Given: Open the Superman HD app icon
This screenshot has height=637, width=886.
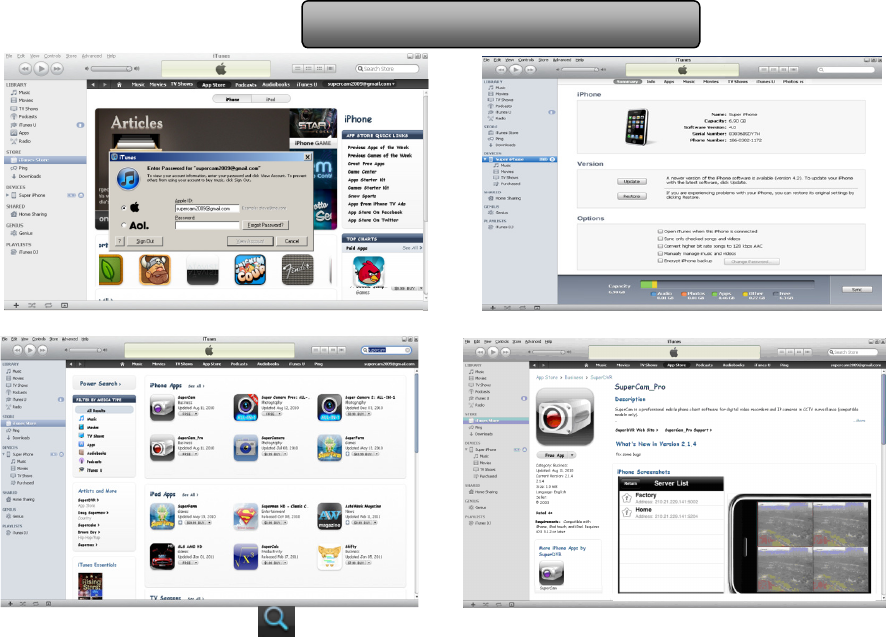Looking at the screenshot, I should click(246, 517).
